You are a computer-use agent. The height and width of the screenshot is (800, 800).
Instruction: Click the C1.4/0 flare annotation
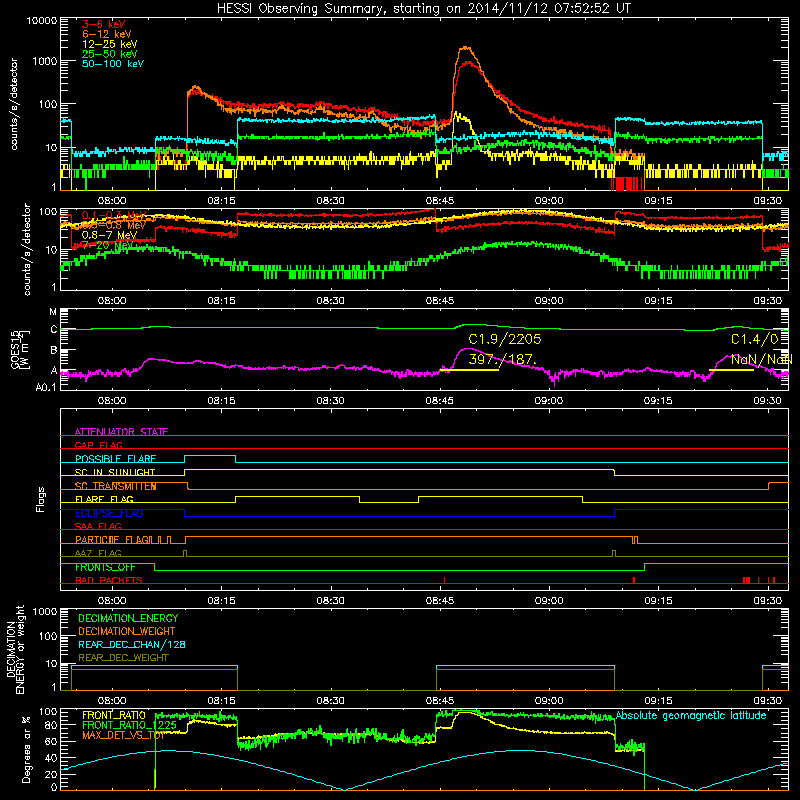click(755, 339)
